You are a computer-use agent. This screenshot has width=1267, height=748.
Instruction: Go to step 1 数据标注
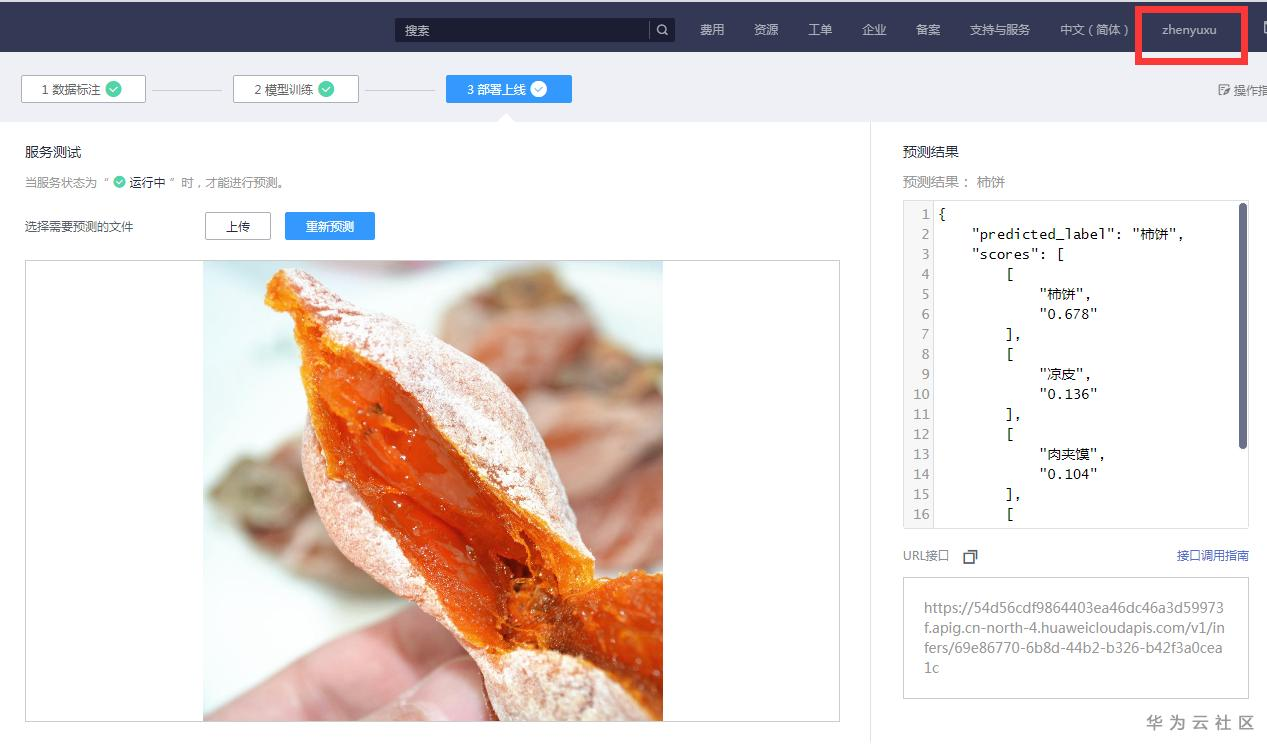click(83, 89)
